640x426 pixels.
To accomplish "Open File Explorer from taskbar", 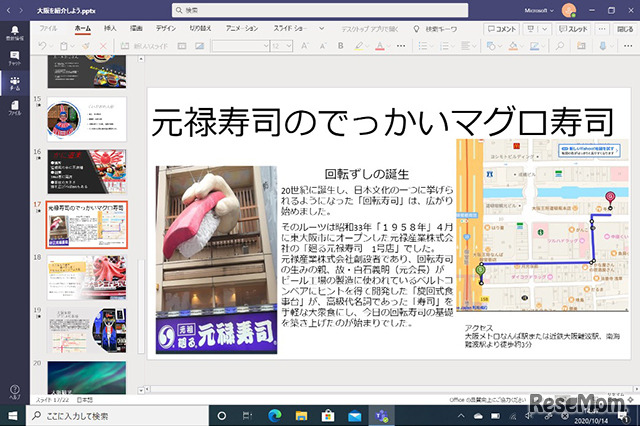I will (x=301, y=416).
